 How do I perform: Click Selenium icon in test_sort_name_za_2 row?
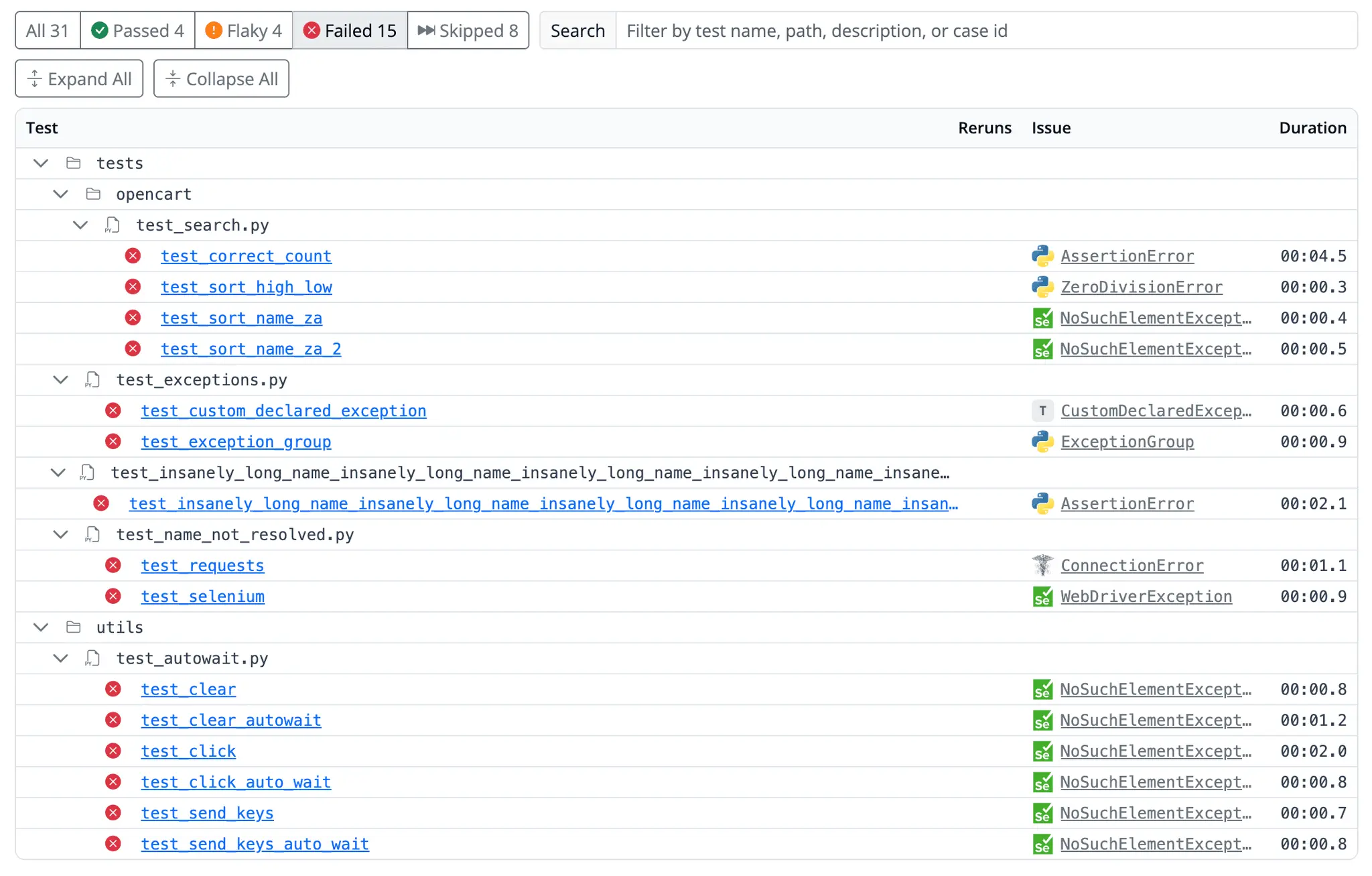[1042, 349]
